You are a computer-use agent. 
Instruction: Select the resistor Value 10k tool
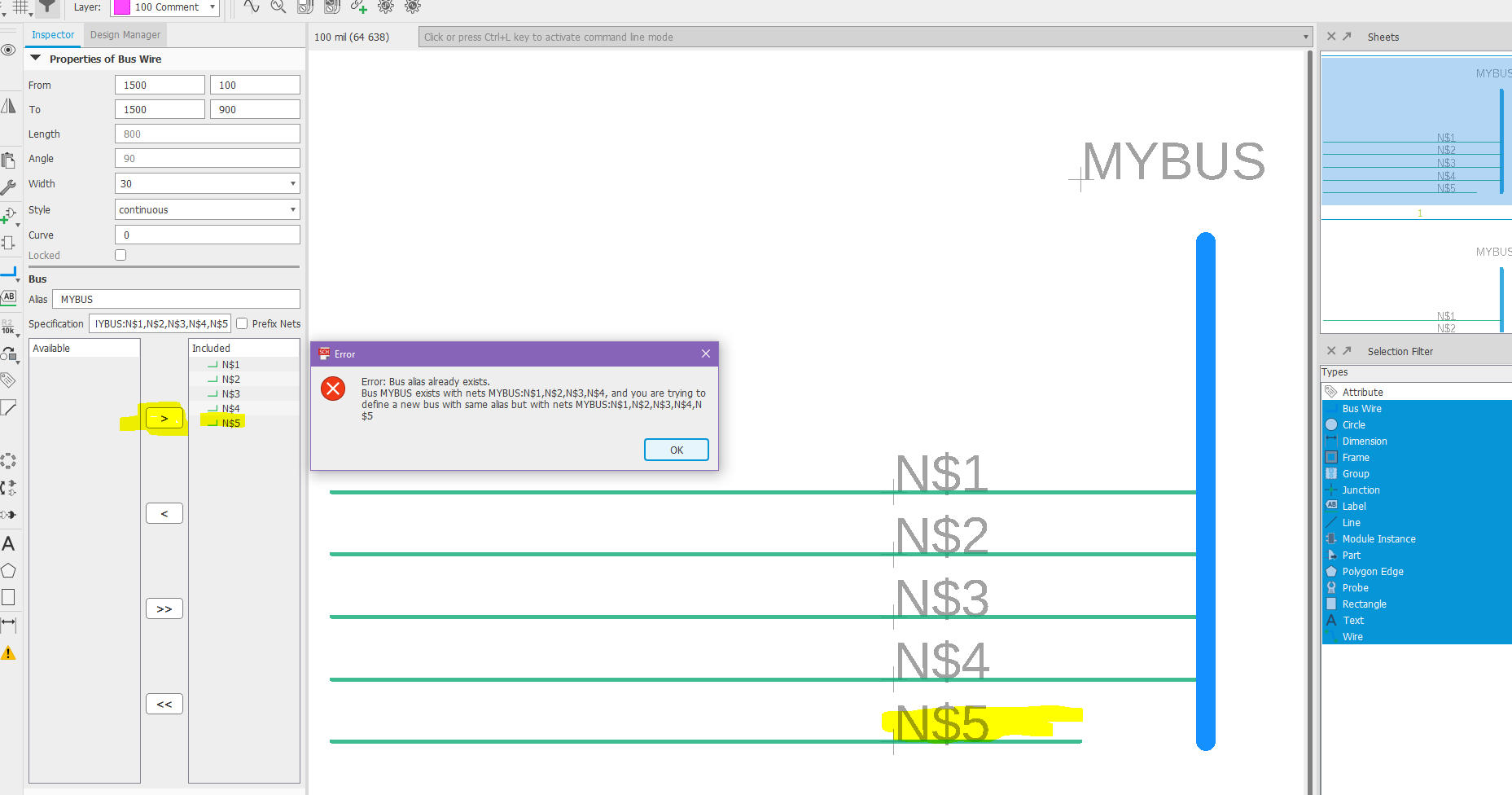coord(9,327)
